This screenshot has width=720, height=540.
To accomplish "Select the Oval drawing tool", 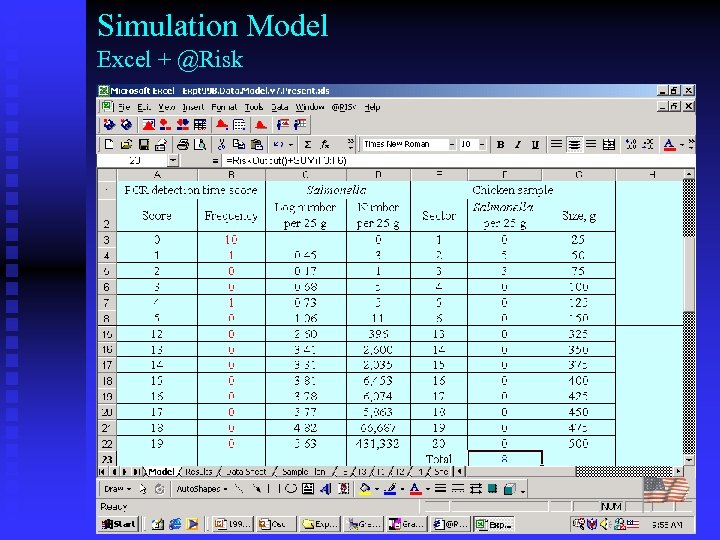I will pos(291,489).
